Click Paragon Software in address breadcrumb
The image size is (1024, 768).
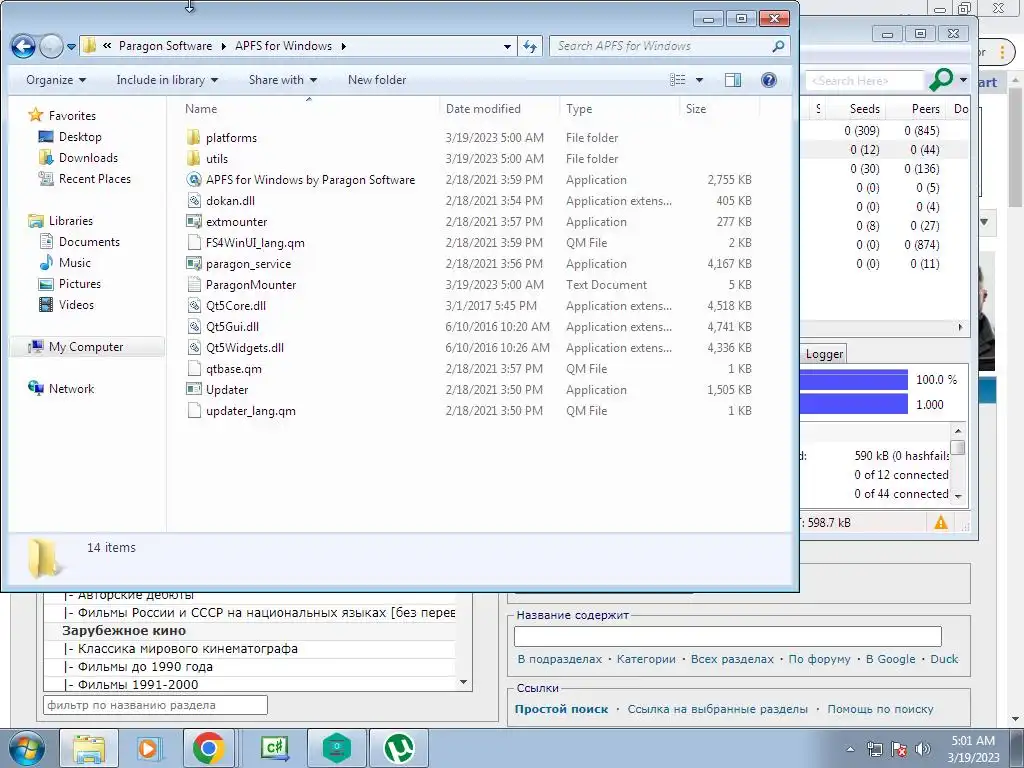point(165,46)
